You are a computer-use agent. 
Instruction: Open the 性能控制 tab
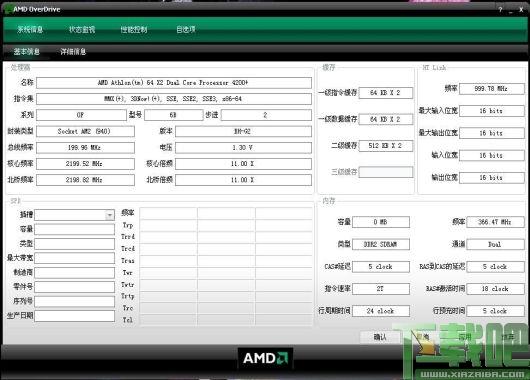pyautogui.click(x=134, y=30)
